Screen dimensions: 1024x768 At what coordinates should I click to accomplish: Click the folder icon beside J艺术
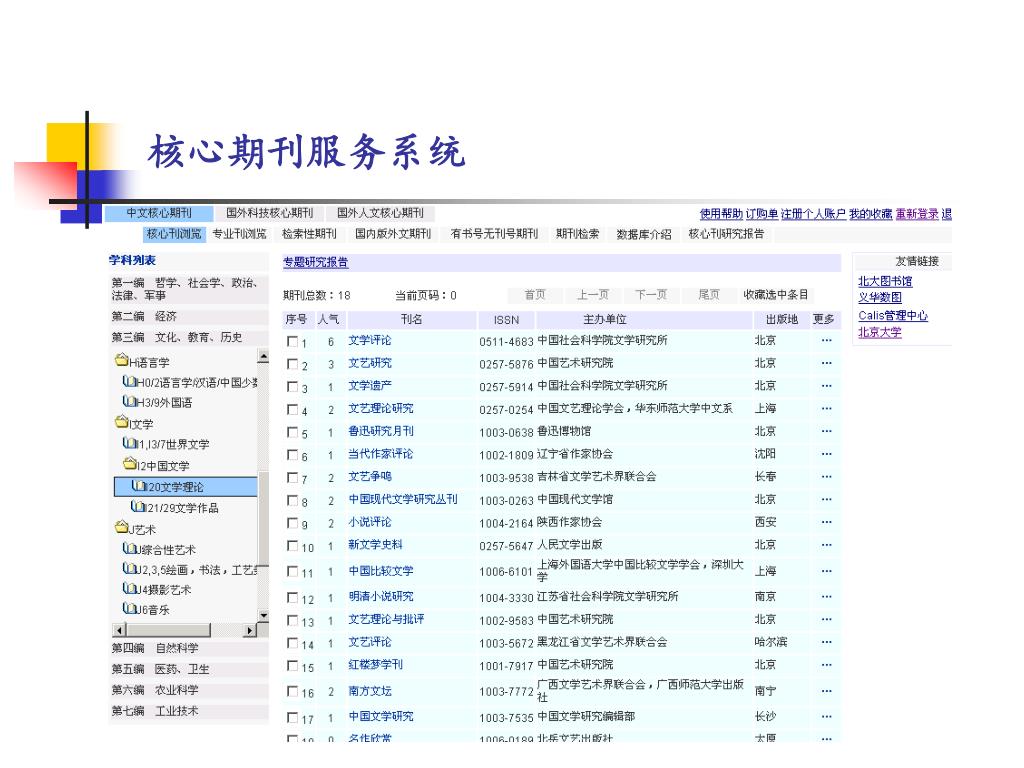click(x=121, y=527)
